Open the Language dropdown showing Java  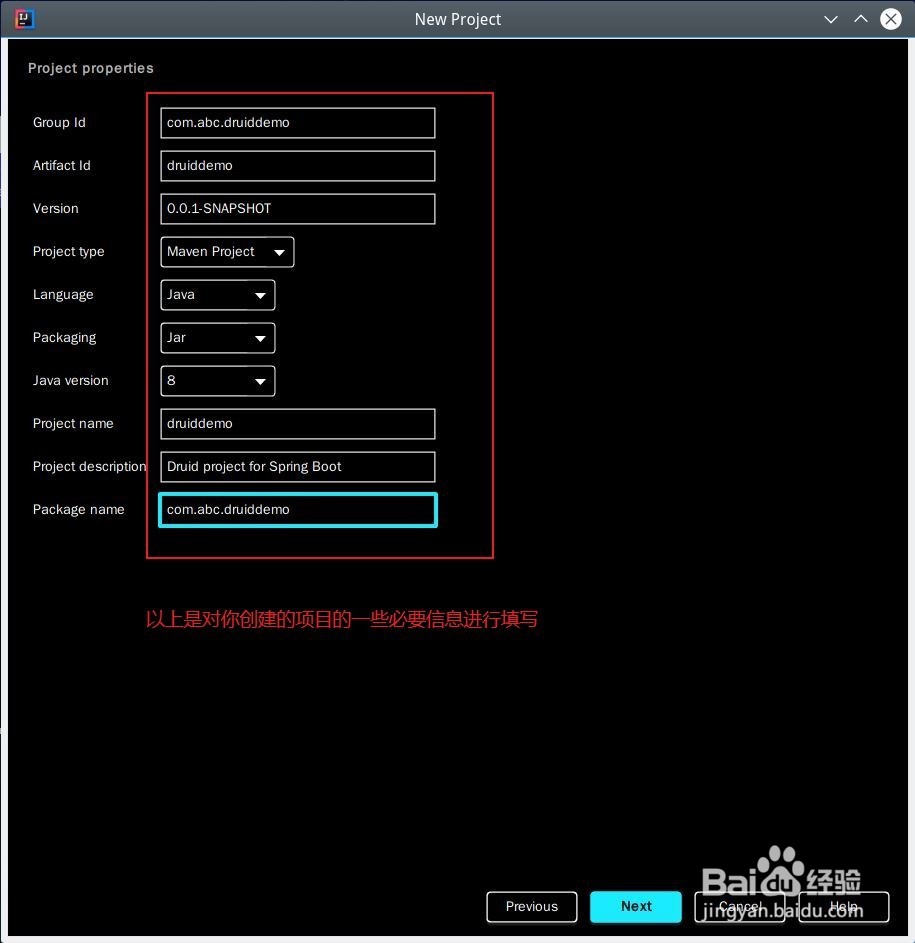tap(218, 295)
